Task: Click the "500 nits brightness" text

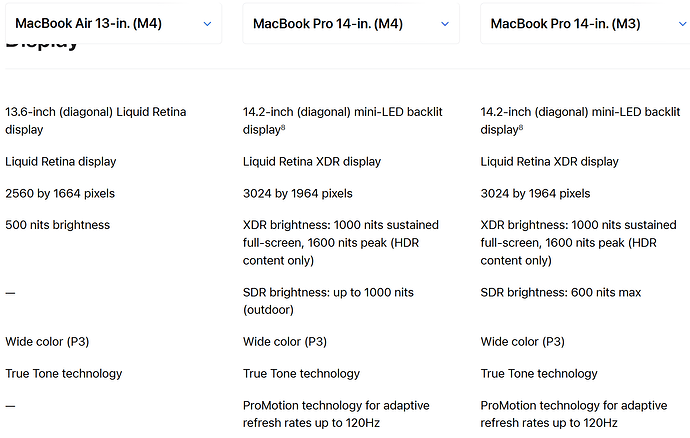Action: [58, 225]
